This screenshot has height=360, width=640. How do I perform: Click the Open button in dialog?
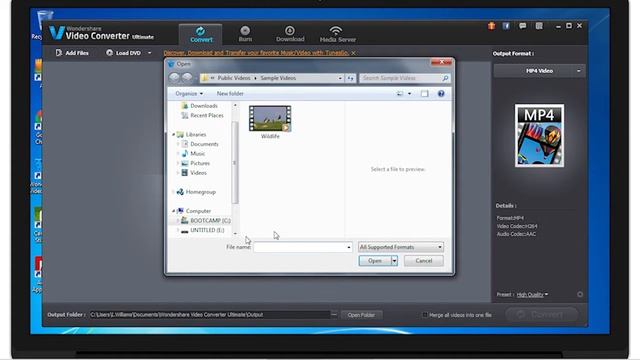click(375, 261)
